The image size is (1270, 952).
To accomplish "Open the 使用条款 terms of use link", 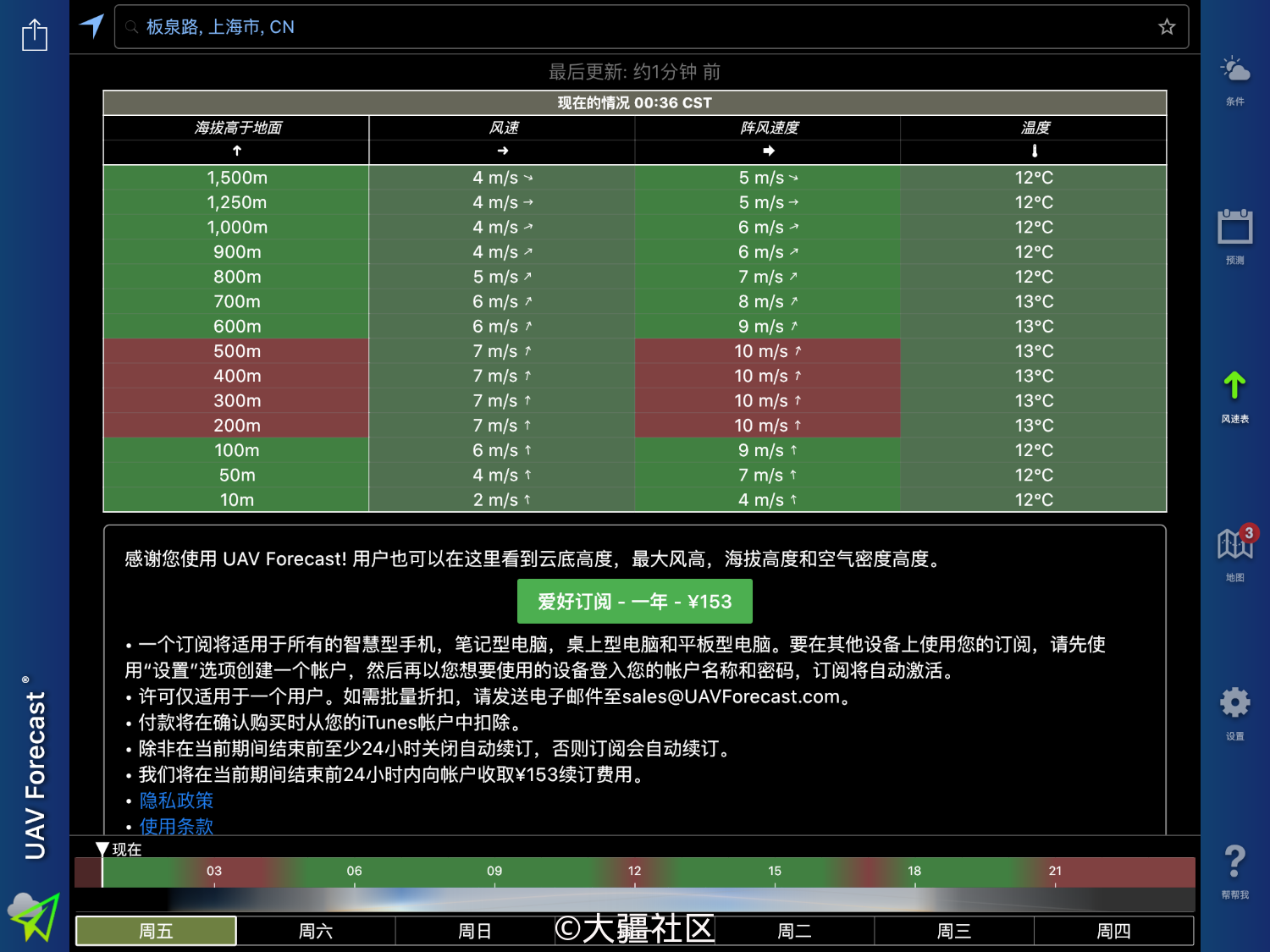I will coord(176,827).
